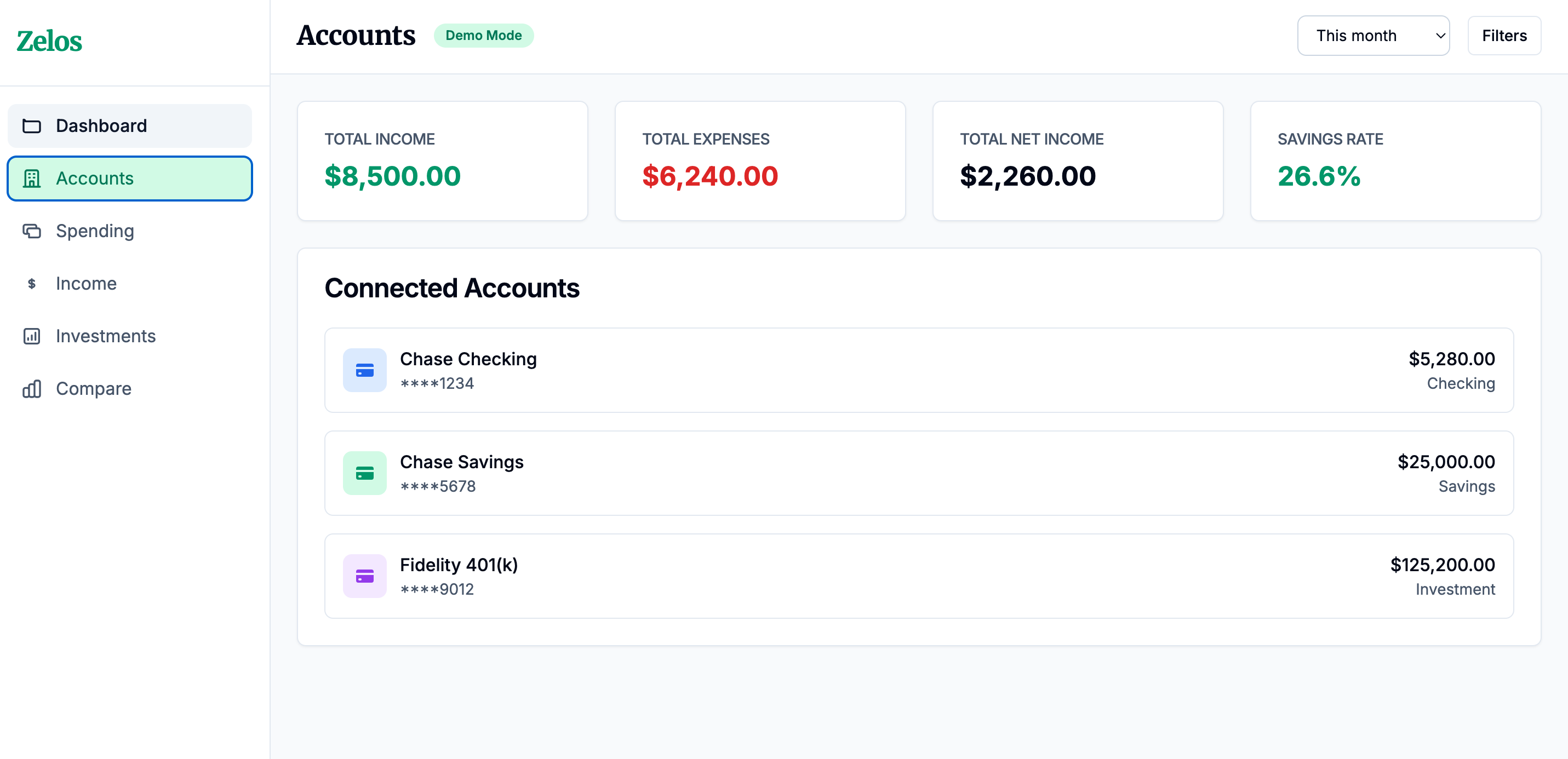Click the Demo Mode badge
Viewport: 1568px width, 759px height.
tap(483, 36)
